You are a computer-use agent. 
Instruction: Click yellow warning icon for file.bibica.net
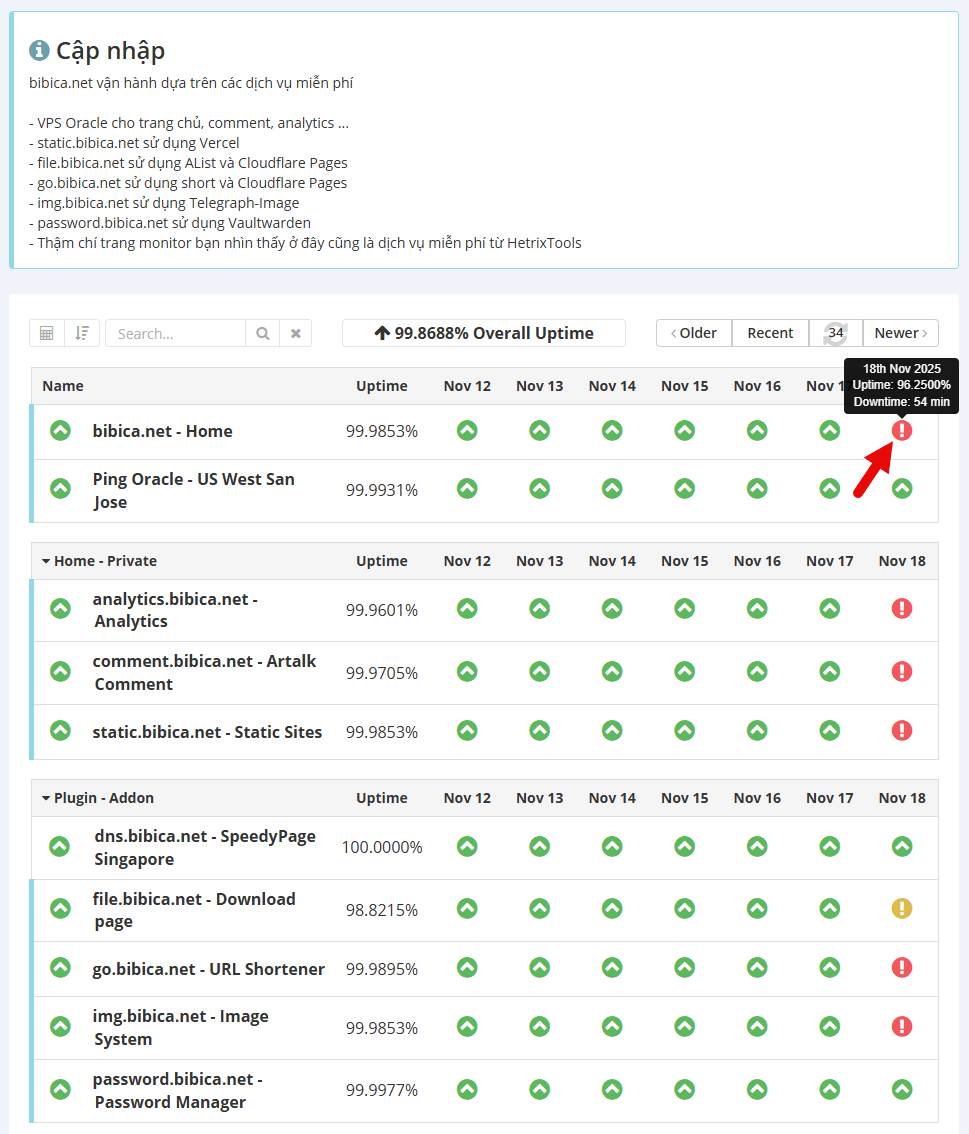(902, 909)
